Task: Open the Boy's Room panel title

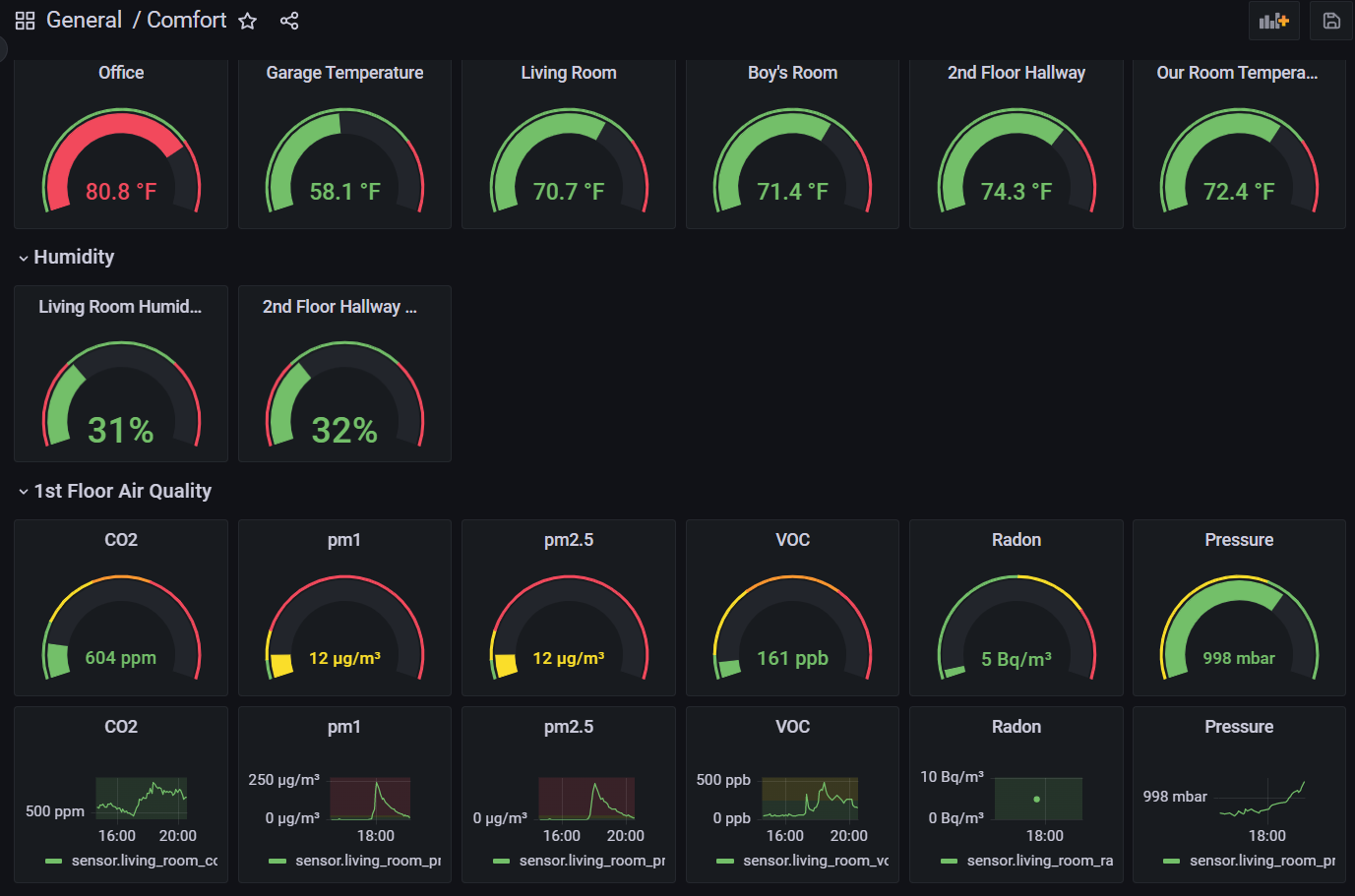Action: point(792,73)
